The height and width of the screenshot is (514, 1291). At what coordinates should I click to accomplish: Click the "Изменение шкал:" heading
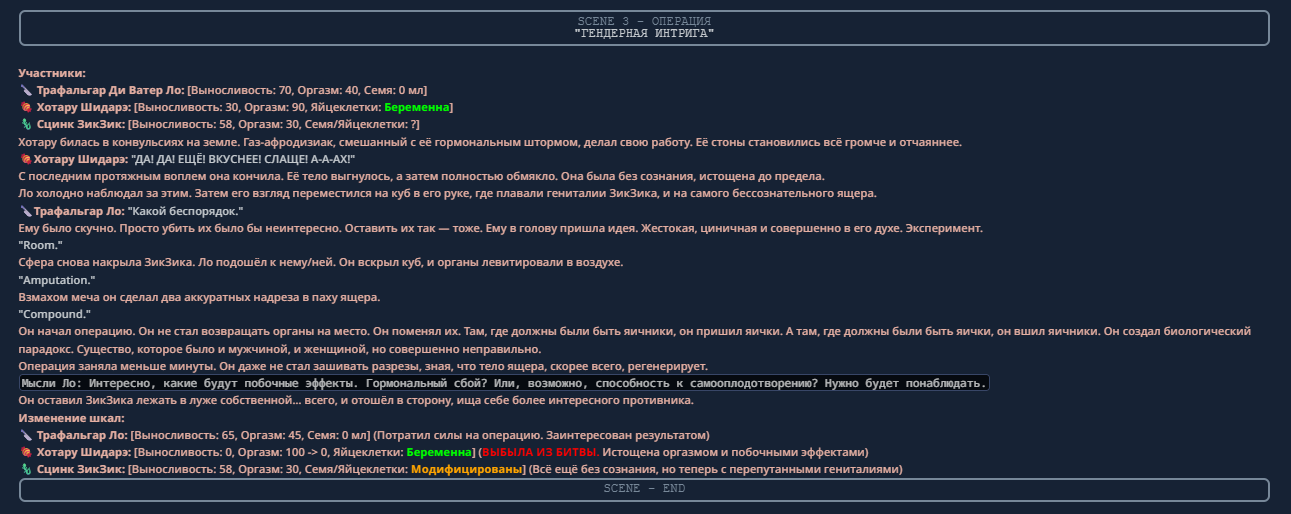pyautogui.click(x=71, y=417)
